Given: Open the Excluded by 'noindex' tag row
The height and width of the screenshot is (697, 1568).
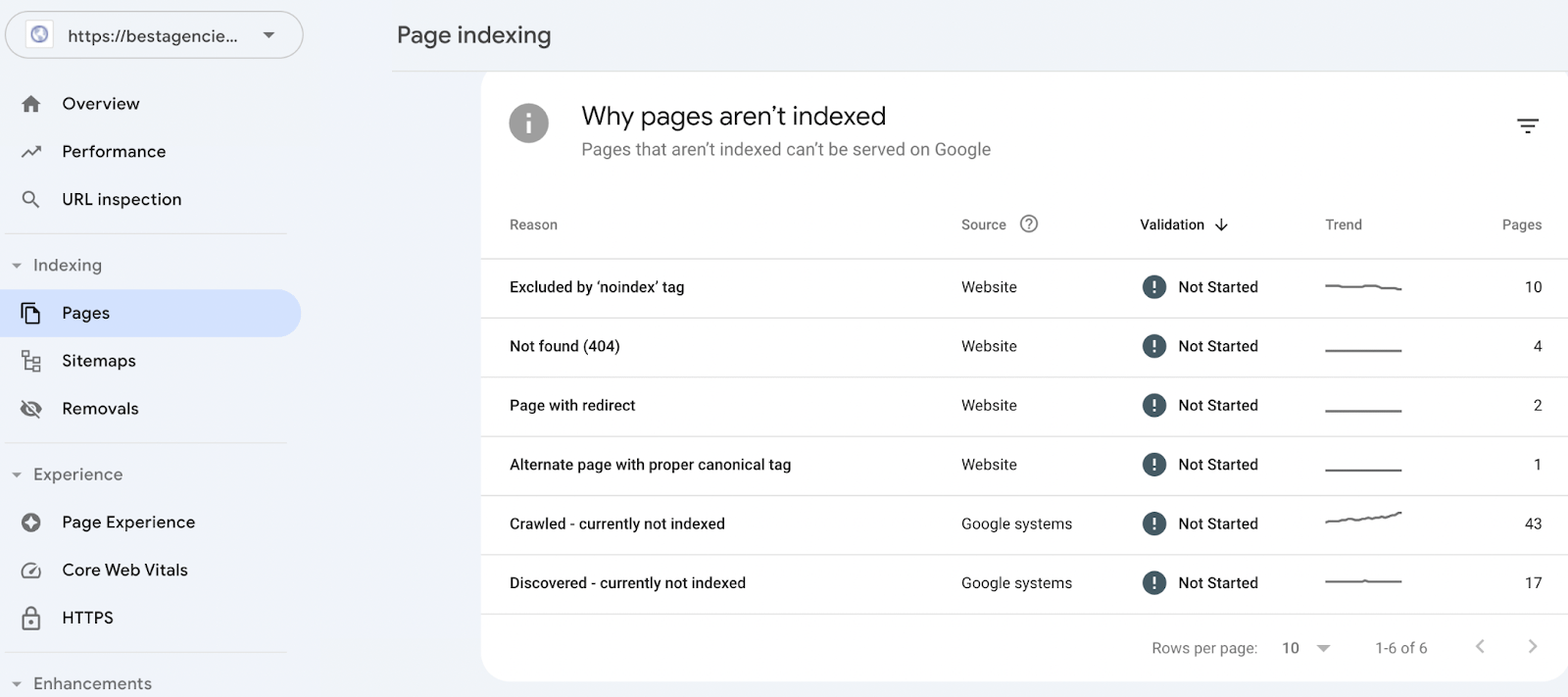Looking at the screenshot, I should 597,287.
